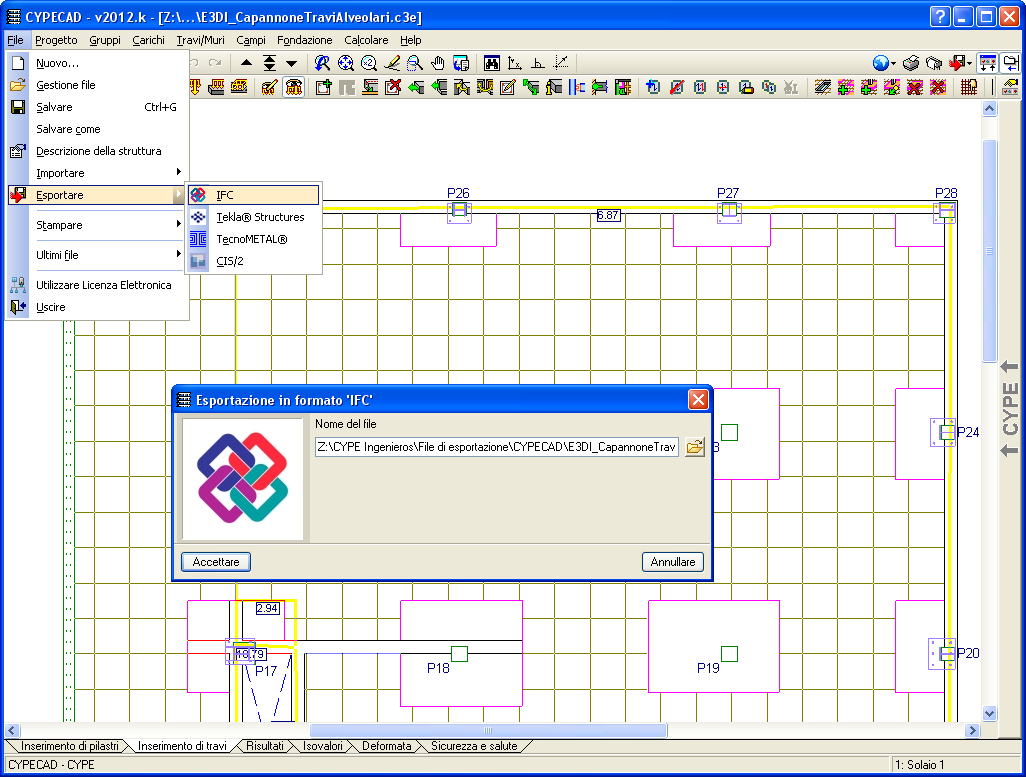The image size is (1026, 777).
Task: Toggle the highlighted loads toolbar button
Action: tap(294, 87)
